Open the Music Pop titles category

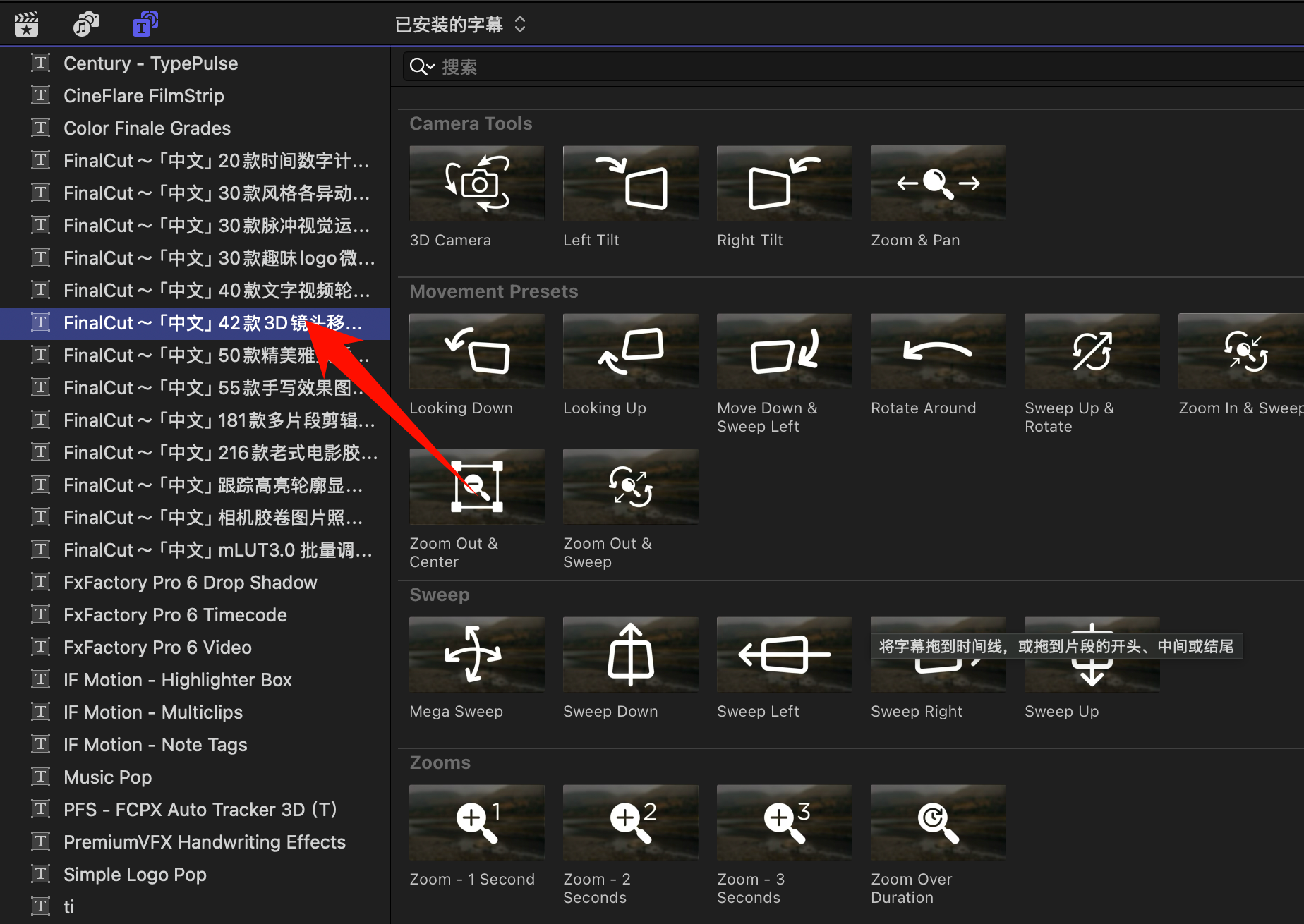(107, 777)
